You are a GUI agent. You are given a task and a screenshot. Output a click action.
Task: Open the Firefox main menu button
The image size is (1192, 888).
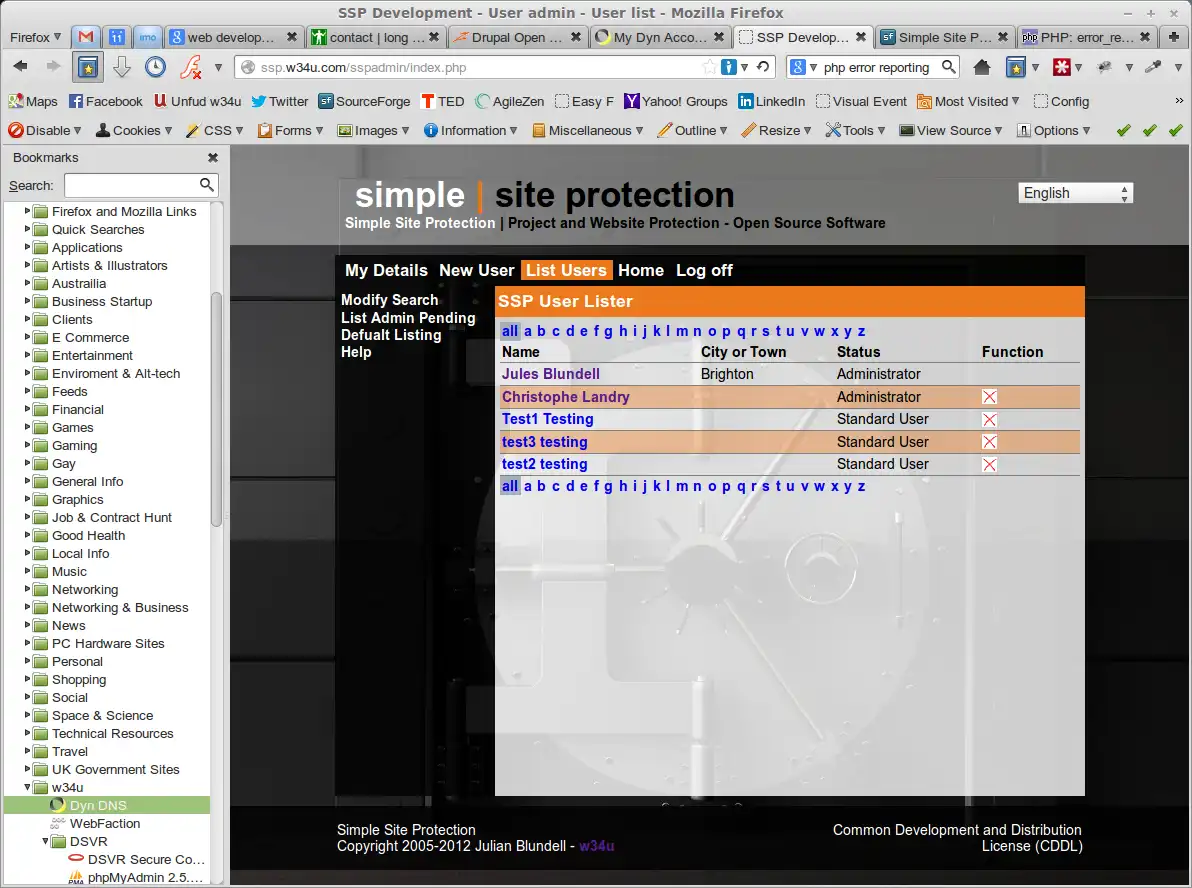click(x=35, y=36)
